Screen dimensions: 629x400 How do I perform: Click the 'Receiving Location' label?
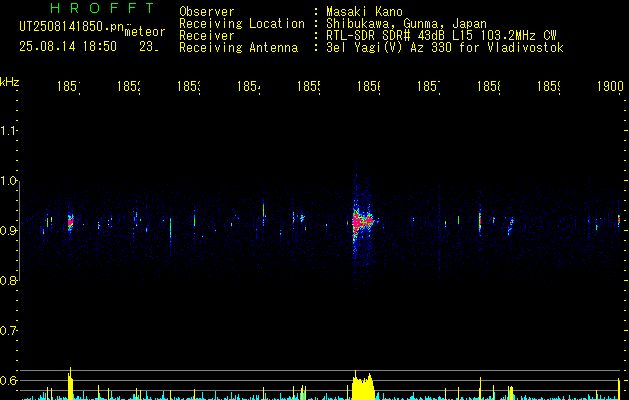[x=242, y=24]
